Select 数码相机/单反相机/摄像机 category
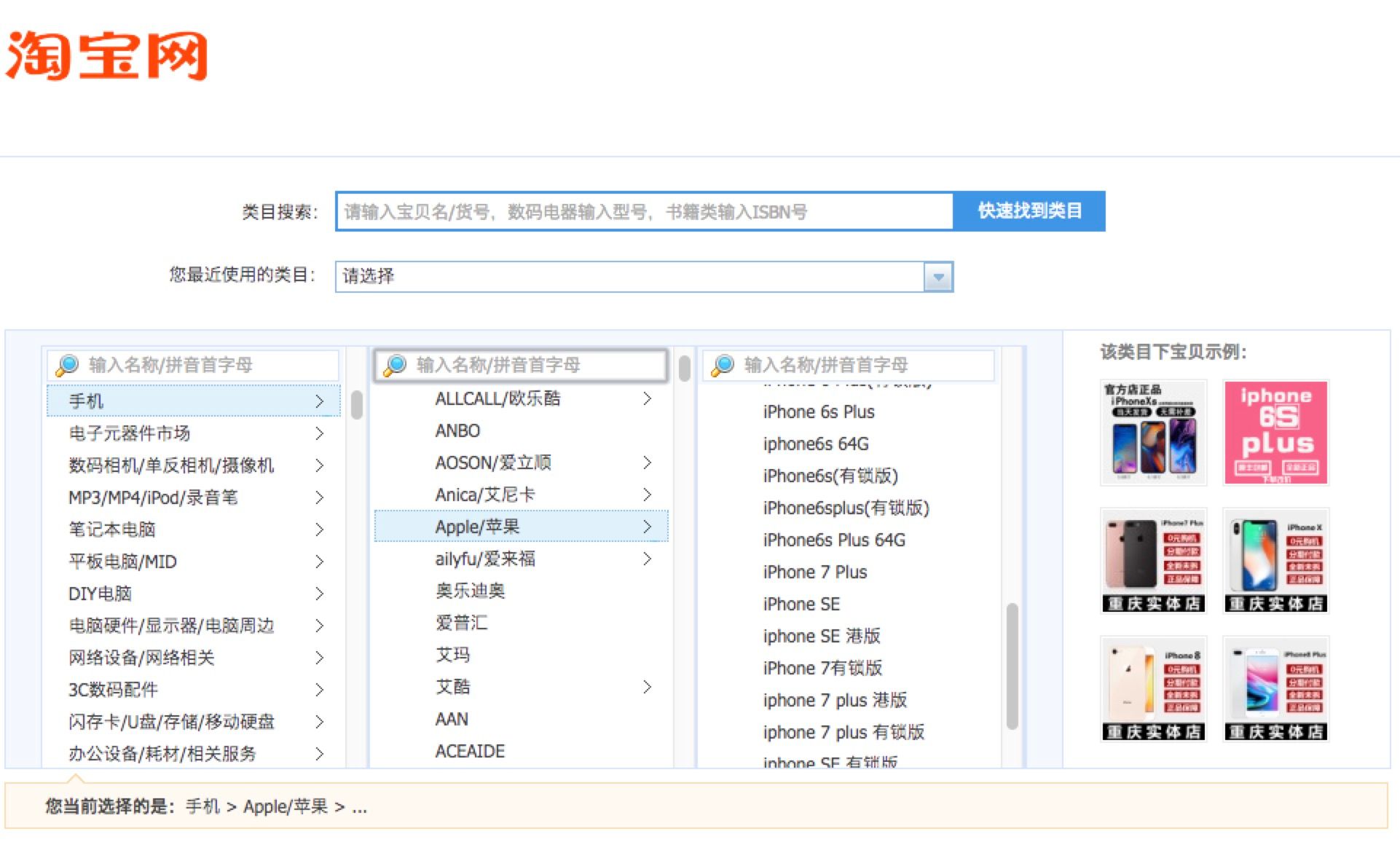 click(x=194, y=465)
